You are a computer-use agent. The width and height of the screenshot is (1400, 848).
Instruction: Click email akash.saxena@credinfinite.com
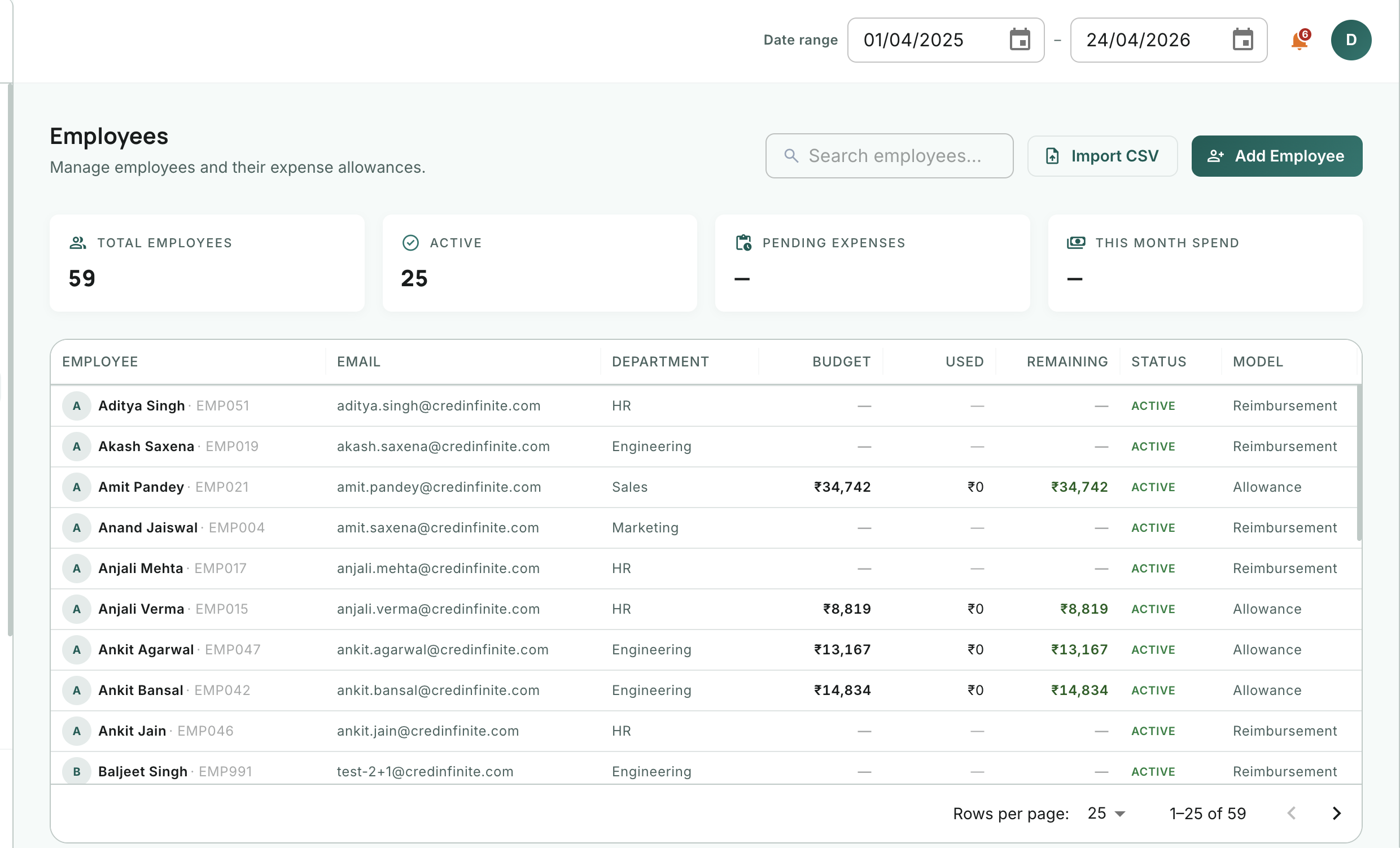[x=443, y=446]
